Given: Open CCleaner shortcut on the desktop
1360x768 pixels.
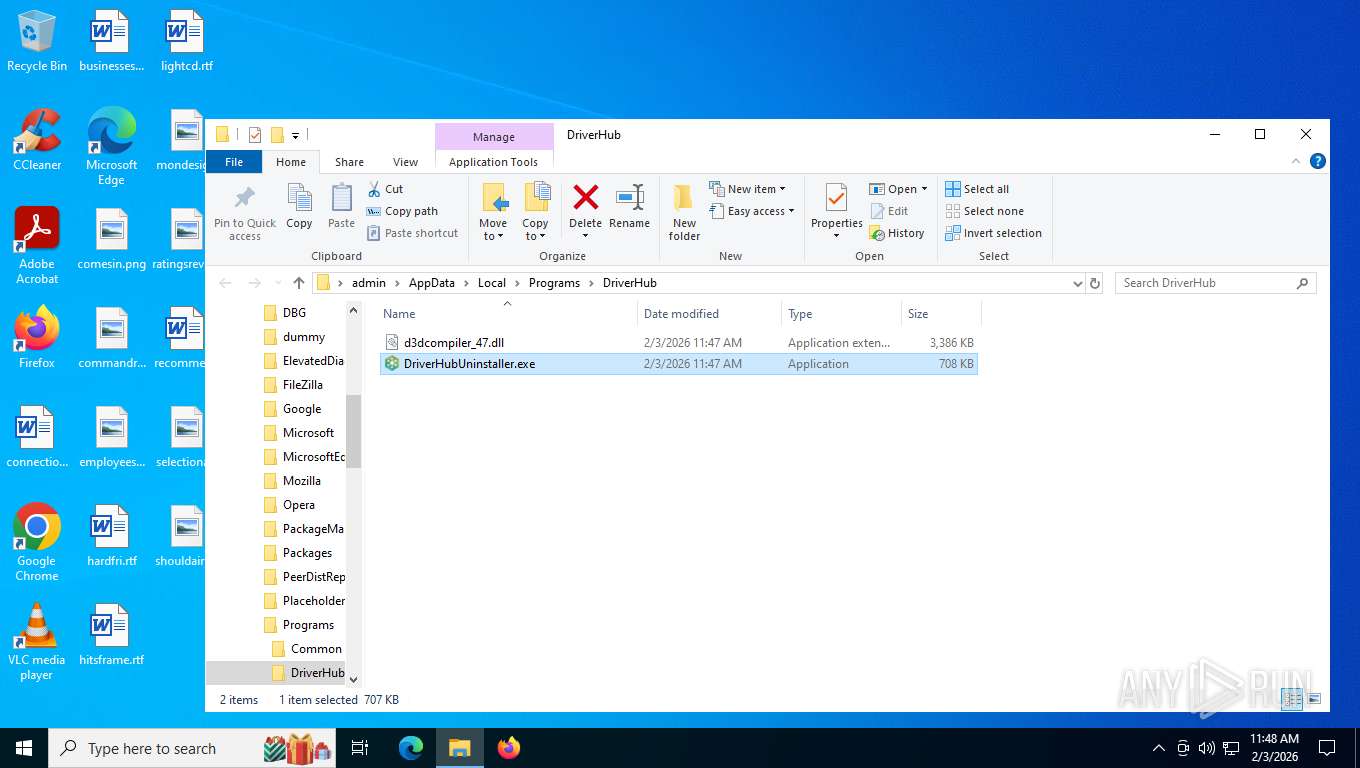Looking at the screenshot, I should (37, 140).
